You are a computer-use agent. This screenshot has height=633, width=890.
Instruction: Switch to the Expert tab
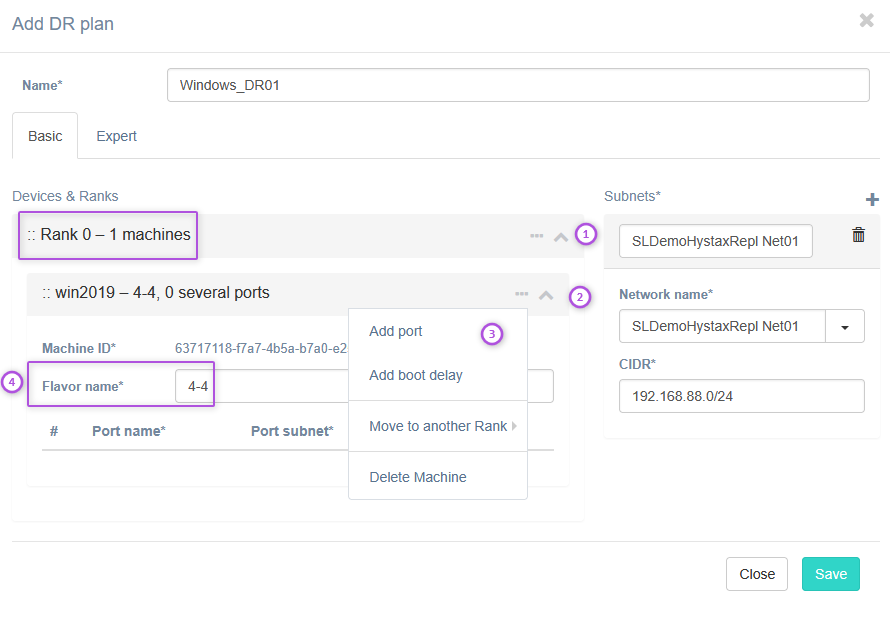[116, 136]
